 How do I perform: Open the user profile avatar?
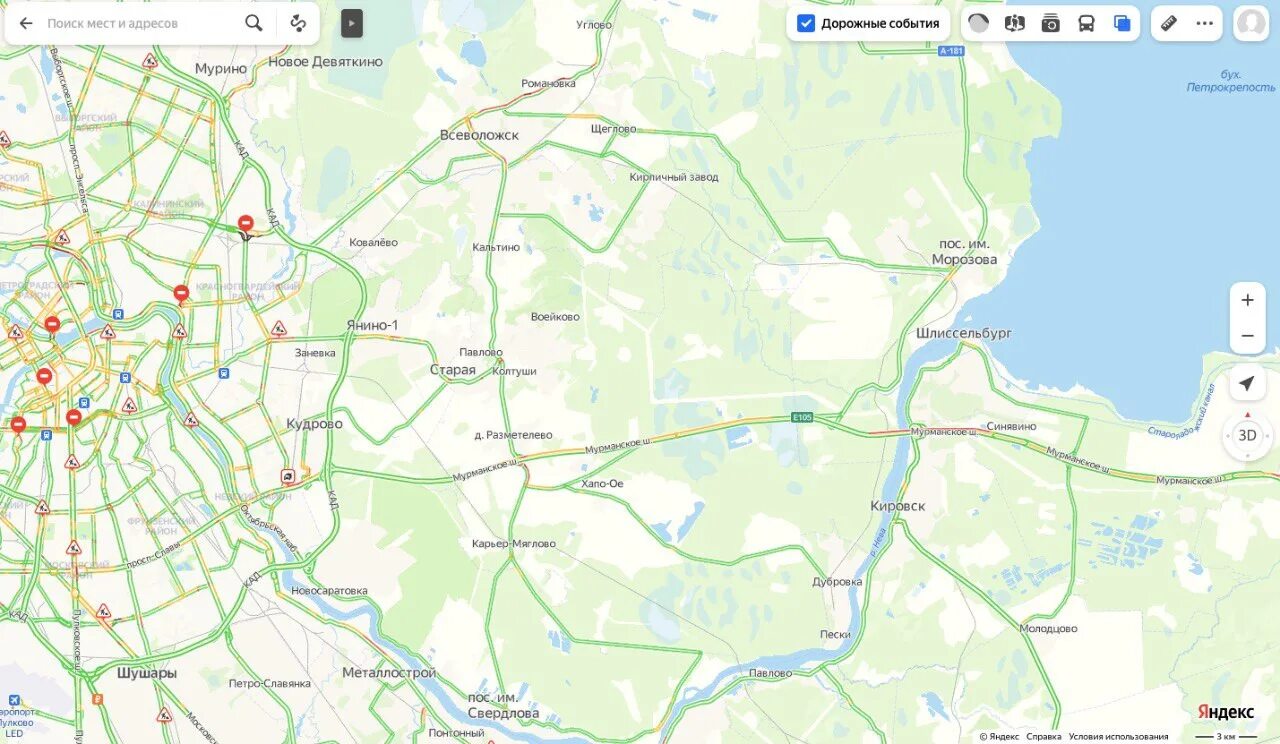[x=1251, y=23]
